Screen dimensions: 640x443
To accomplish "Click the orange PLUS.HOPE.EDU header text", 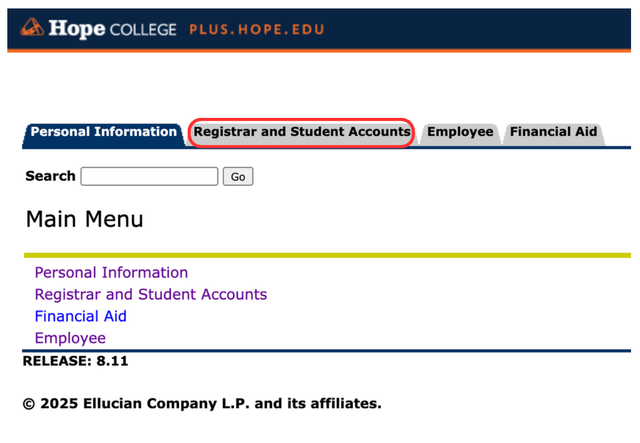I will [x=257, y=29].
